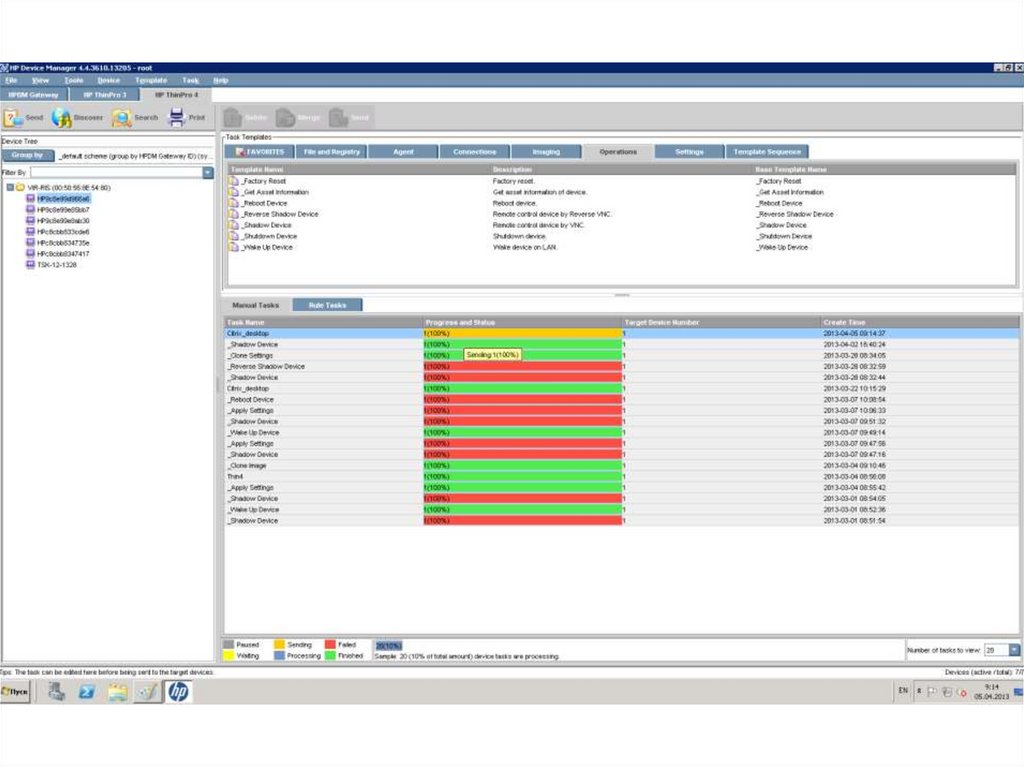This screenshot has width=1024, height=767.
Task: Open the file explorer taskbar icon
Action: tap(117, 691)
